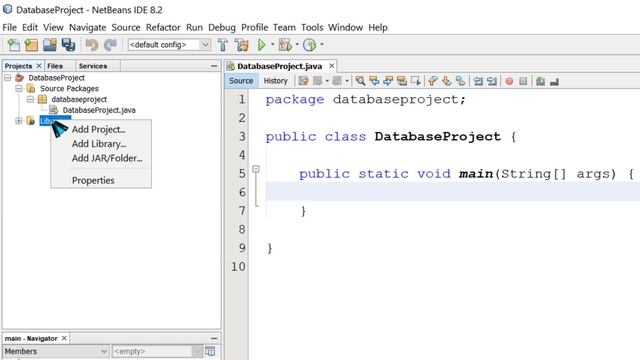Image resolution: width=640 pixels, height=360 pixels.
Task: Open the Navigate menu
Action: (x=87, y=27)
